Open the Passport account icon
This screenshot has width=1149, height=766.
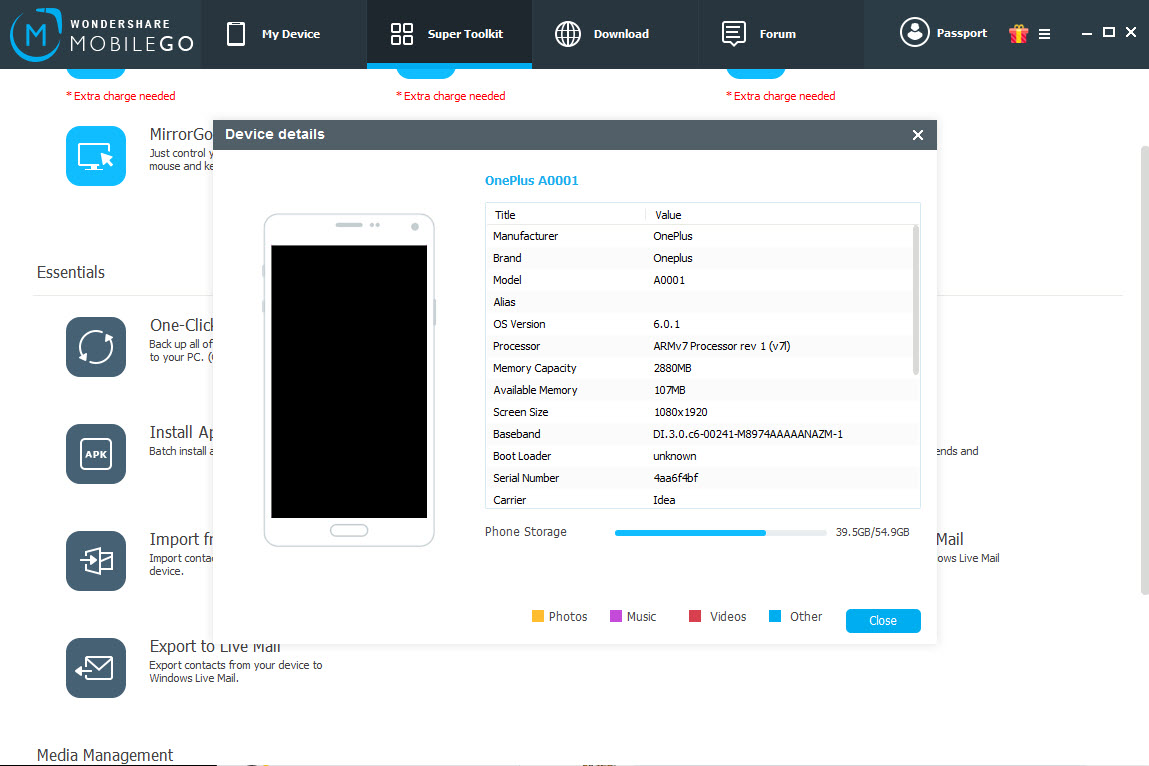click(915, 32)
